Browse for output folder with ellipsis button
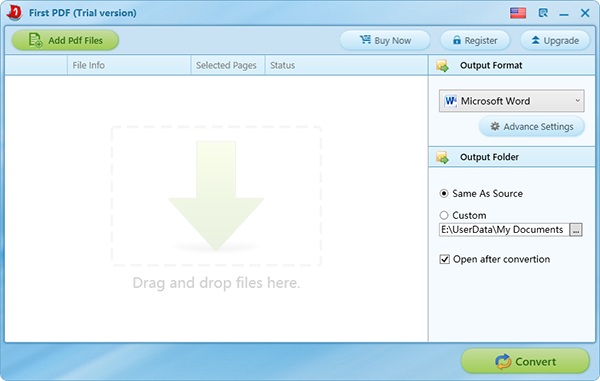 coord(576,230)
